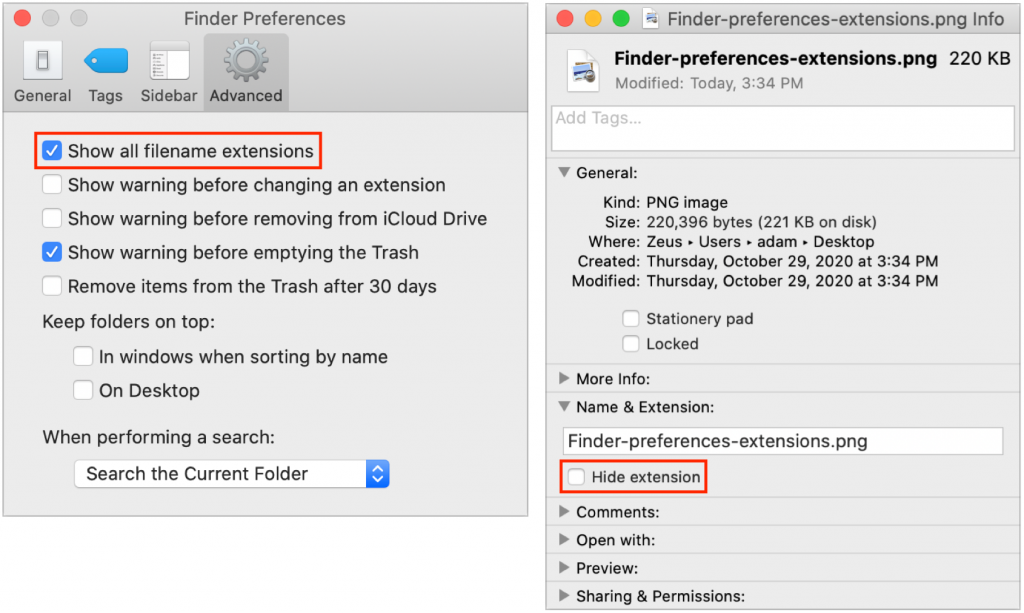The width and height of the screenshot is (1024, 613).
Task: Uncheck Show all filename extensions
Action: tap(52, 151)
